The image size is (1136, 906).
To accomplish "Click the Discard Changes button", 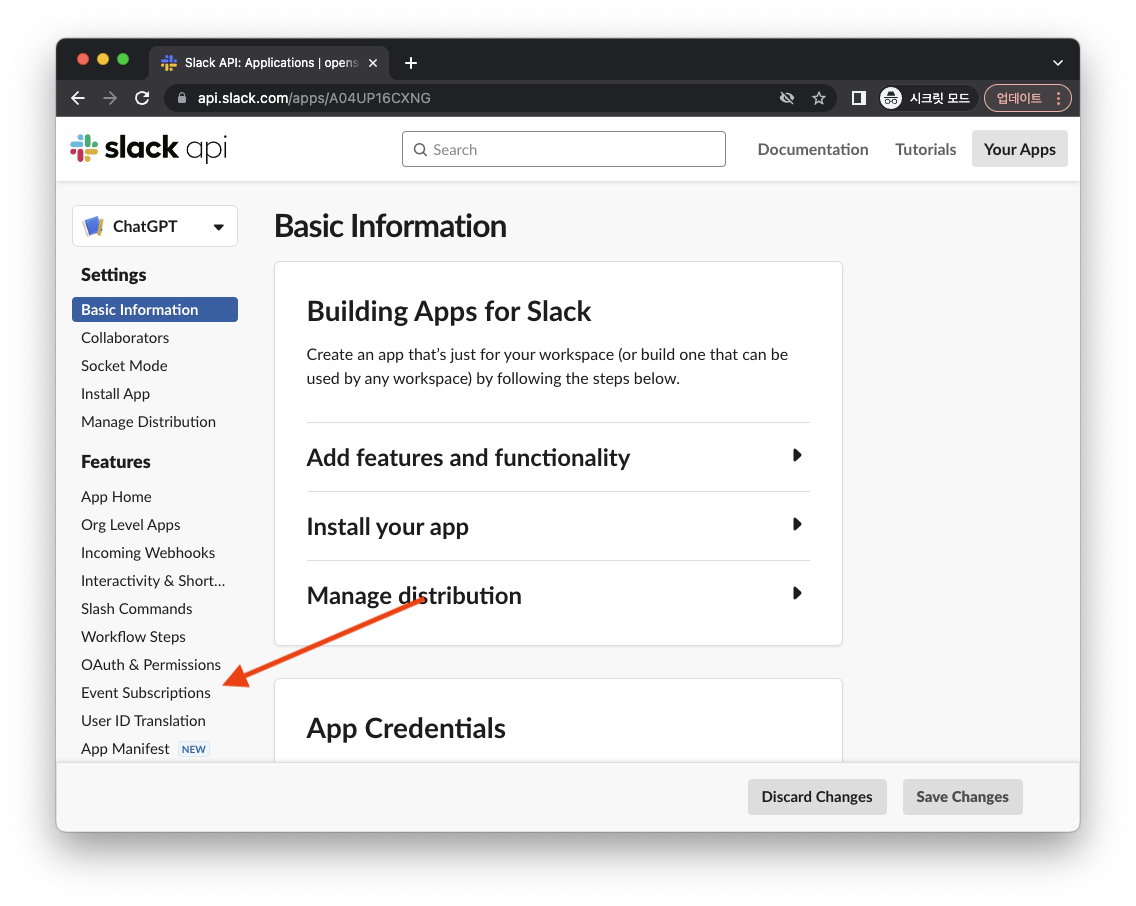I will (x=816, y=797).
